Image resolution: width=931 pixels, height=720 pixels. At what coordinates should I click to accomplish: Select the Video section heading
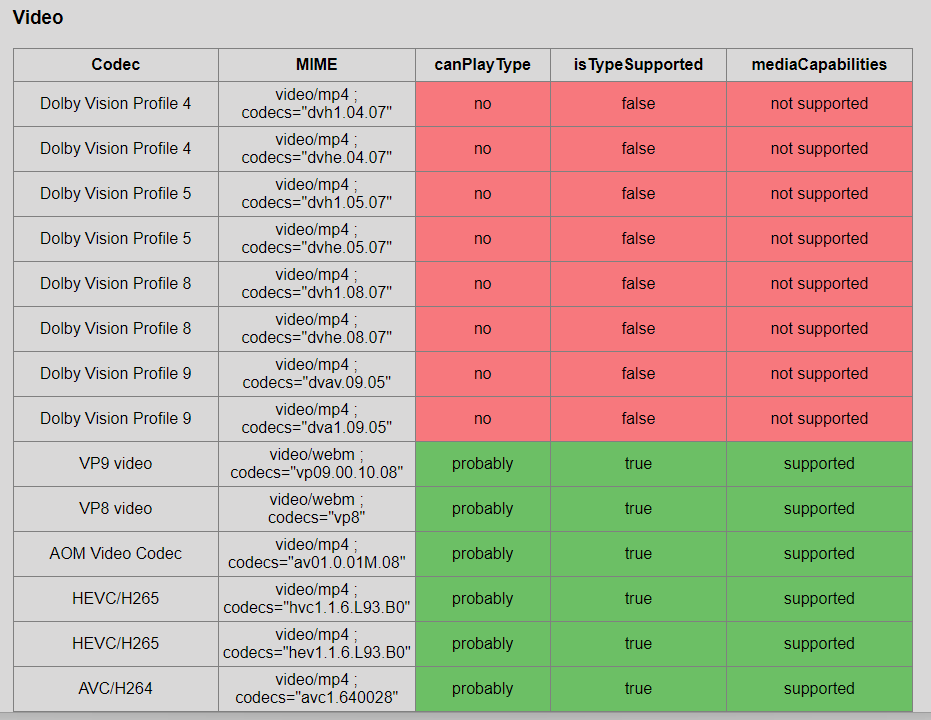38,17
